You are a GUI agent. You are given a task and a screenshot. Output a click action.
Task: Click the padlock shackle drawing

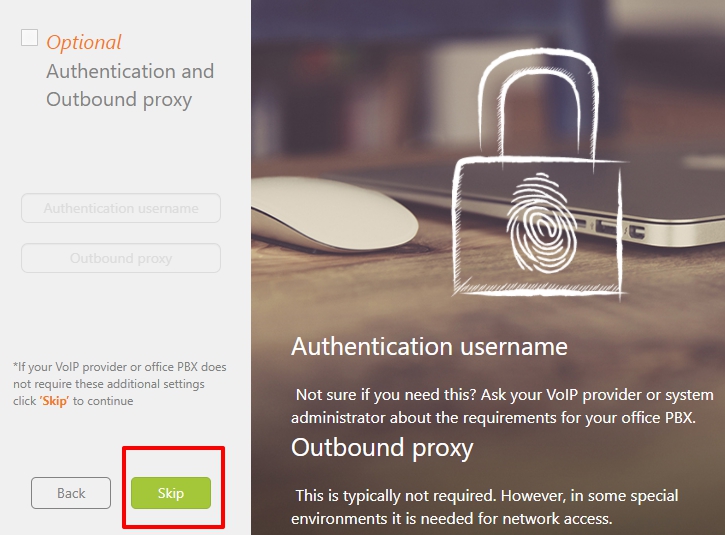(538, 103)
